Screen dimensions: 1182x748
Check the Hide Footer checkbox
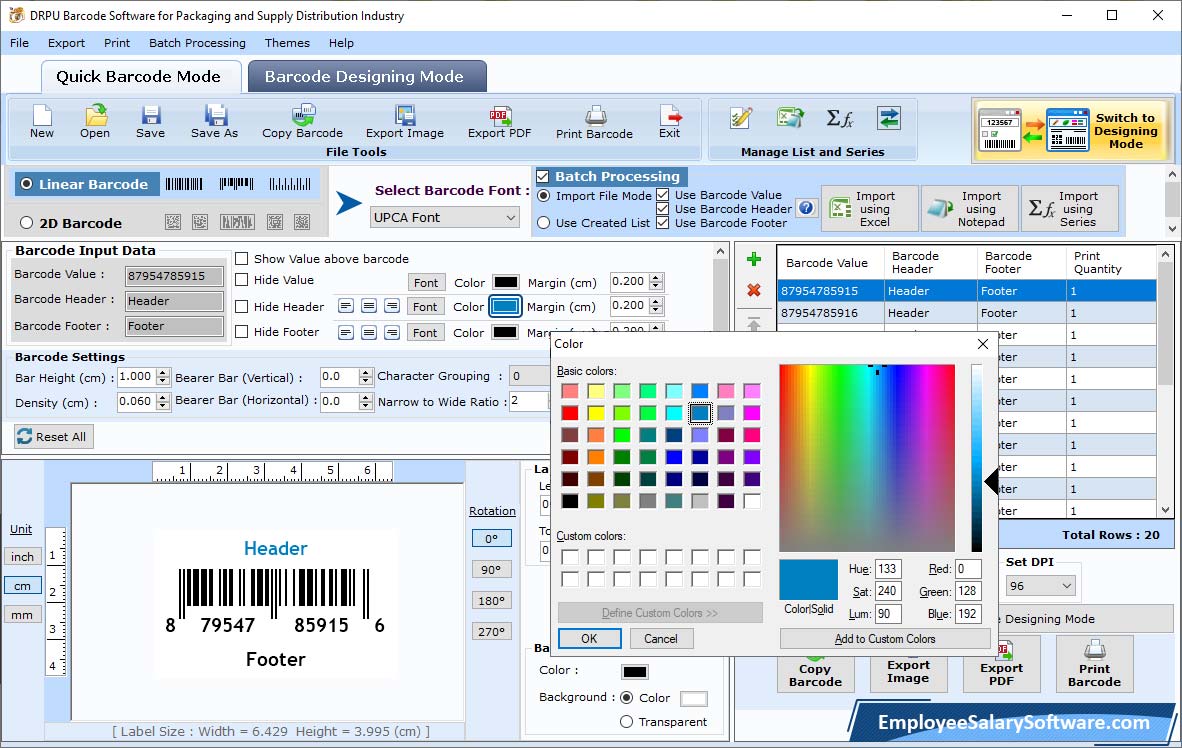[x=241, y=332]
